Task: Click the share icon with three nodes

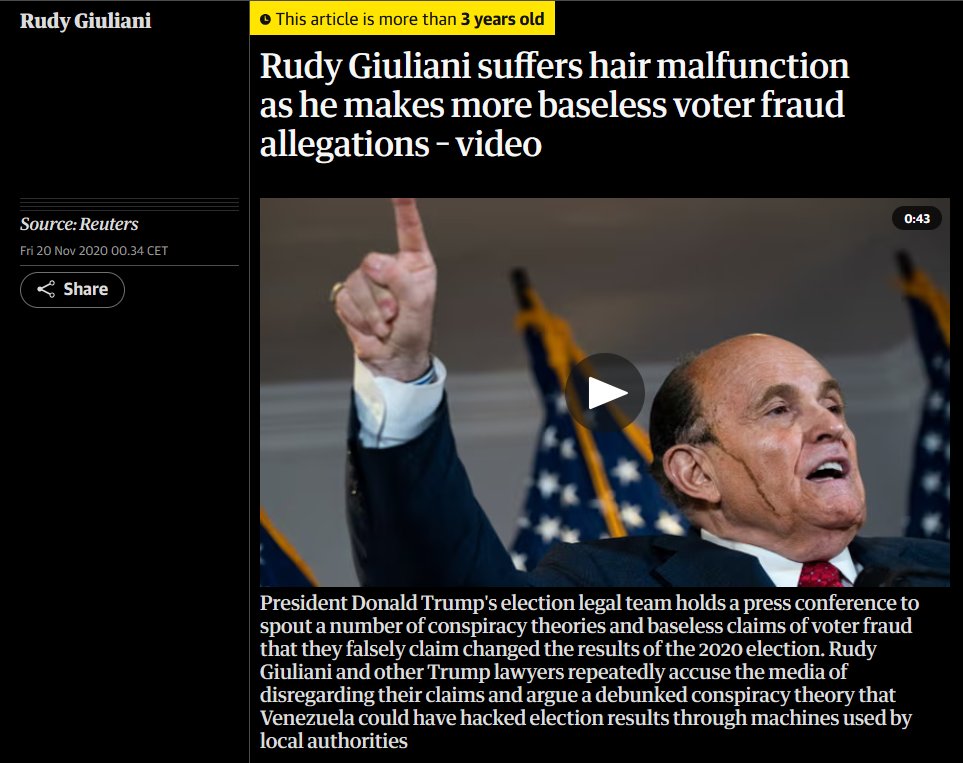Action: click(46, 289)
